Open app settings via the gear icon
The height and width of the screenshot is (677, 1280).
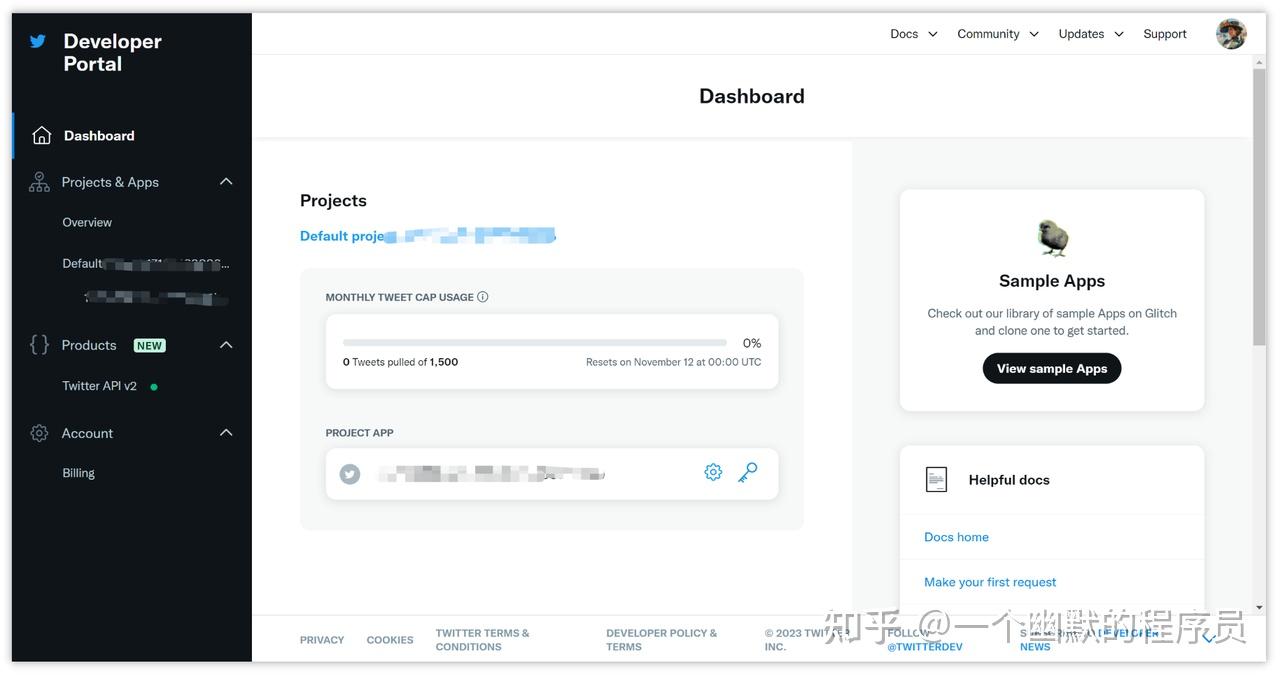pyautogui.click(x=712, y=471)
